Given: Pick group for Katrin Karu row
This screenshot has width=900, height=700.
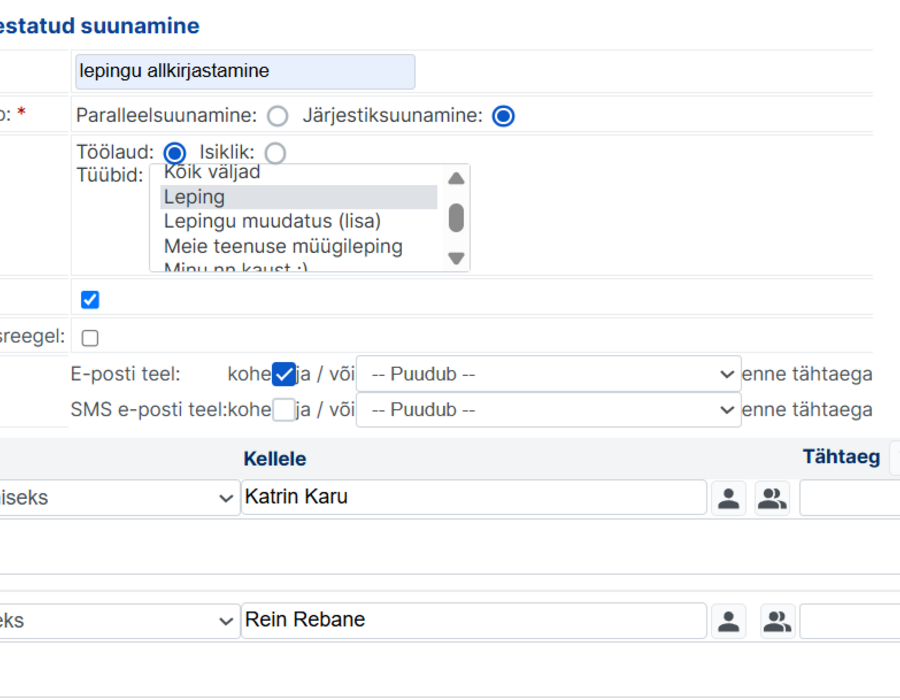Looking at the screenshot, I should 772,498.
